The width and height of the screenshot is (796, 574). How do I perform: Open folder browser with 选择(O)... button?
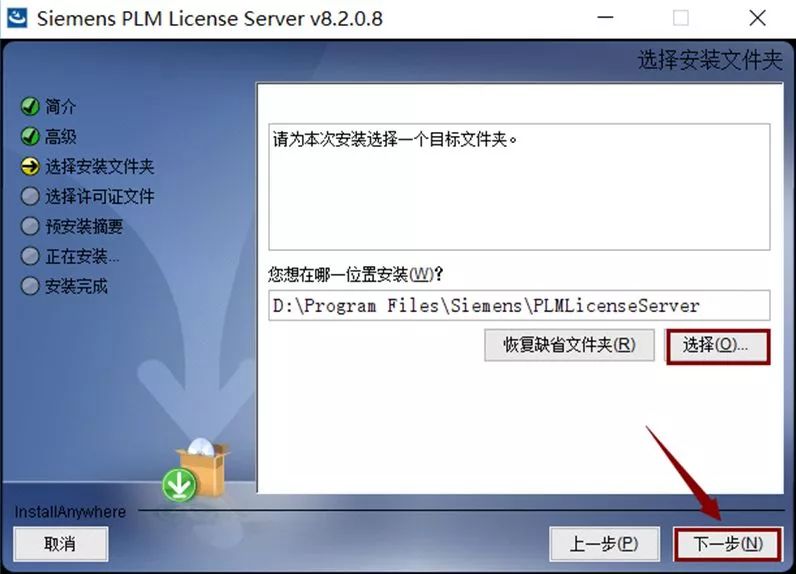717,346
